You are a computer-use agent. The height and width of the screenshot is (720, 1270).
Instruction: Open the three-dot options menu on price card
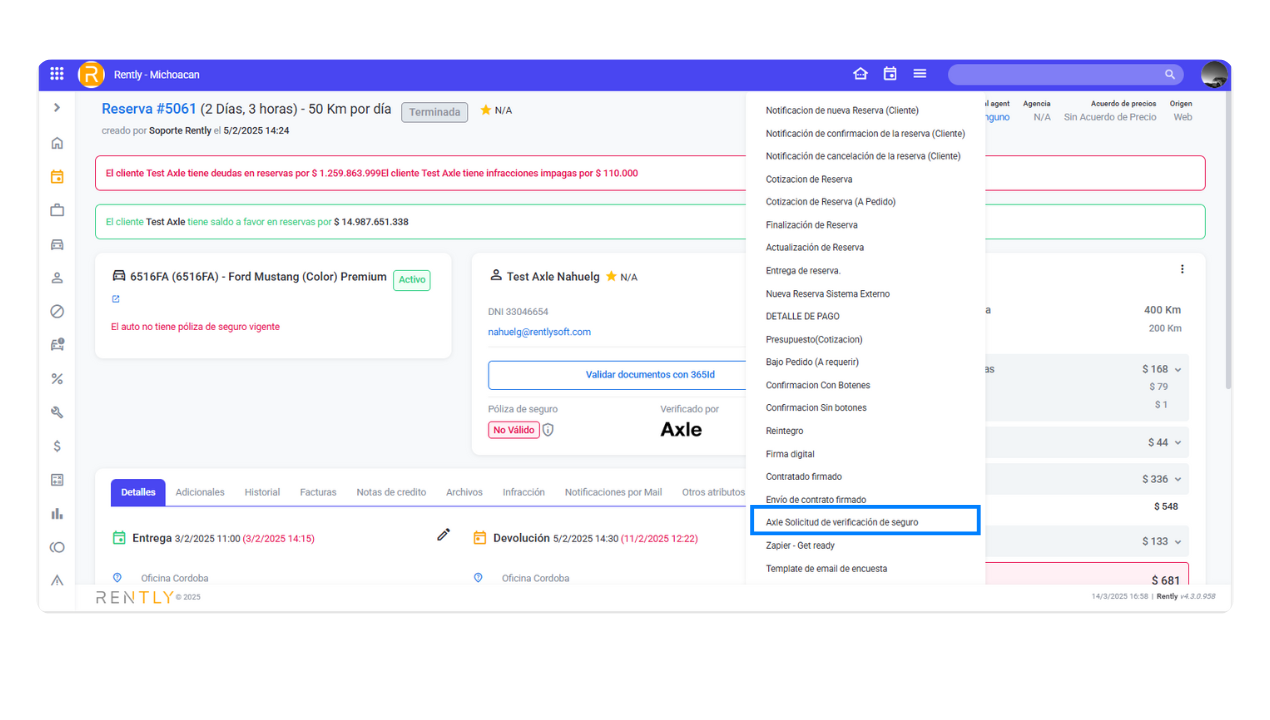pyautogui.click(x=1182, y=269)
